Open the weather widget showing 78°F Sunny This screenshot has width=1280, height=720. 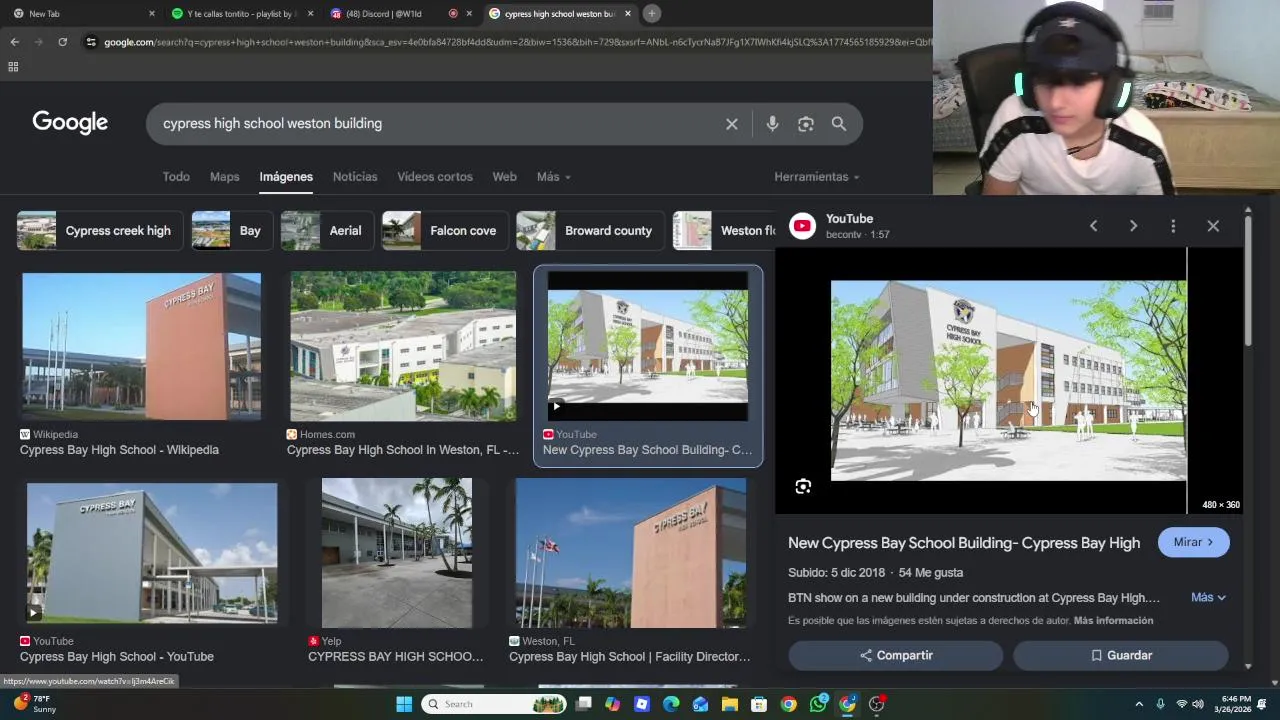(35, 703)
